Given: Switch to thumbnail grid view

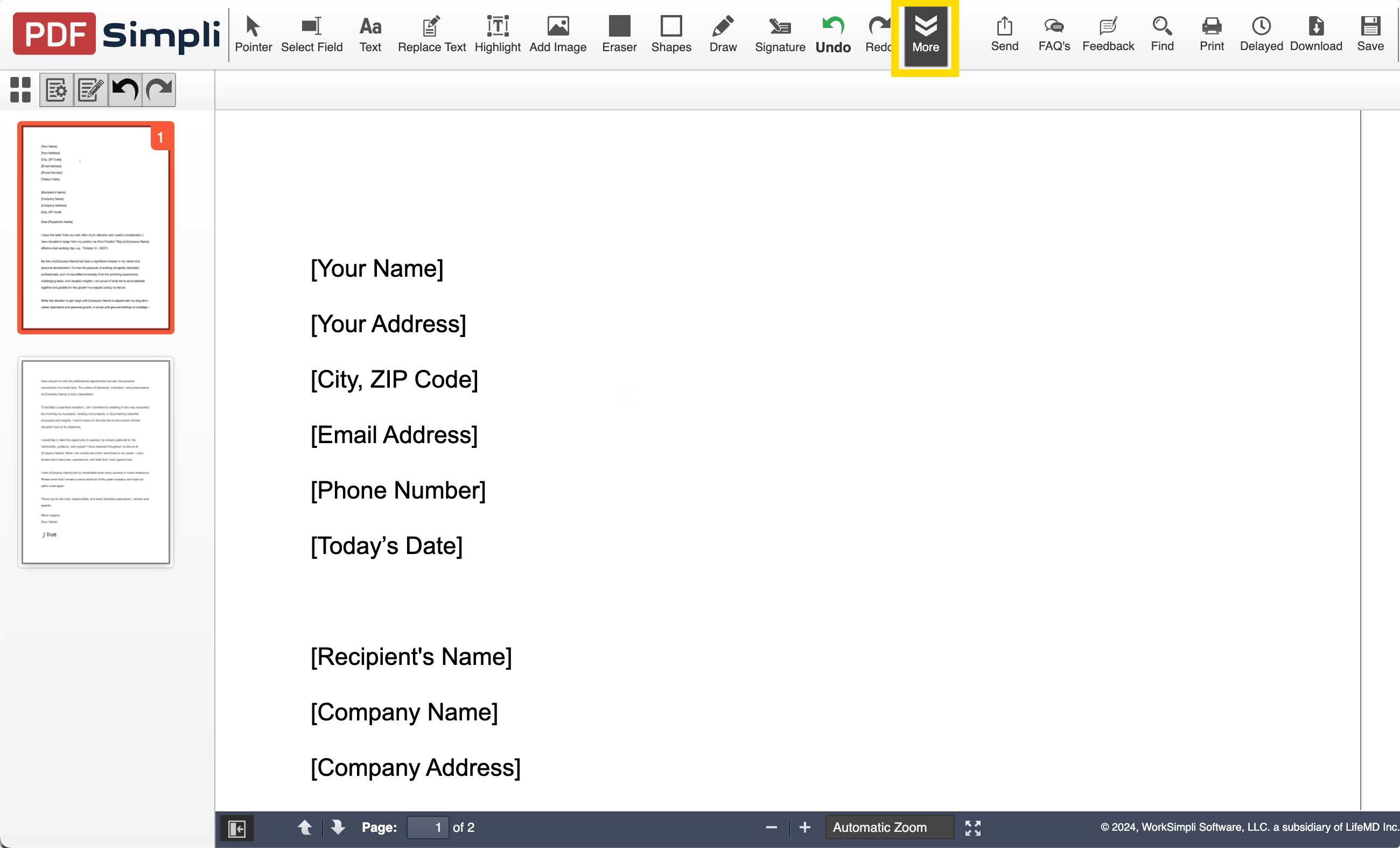Looking at the screenshot, I should [20, 90].
